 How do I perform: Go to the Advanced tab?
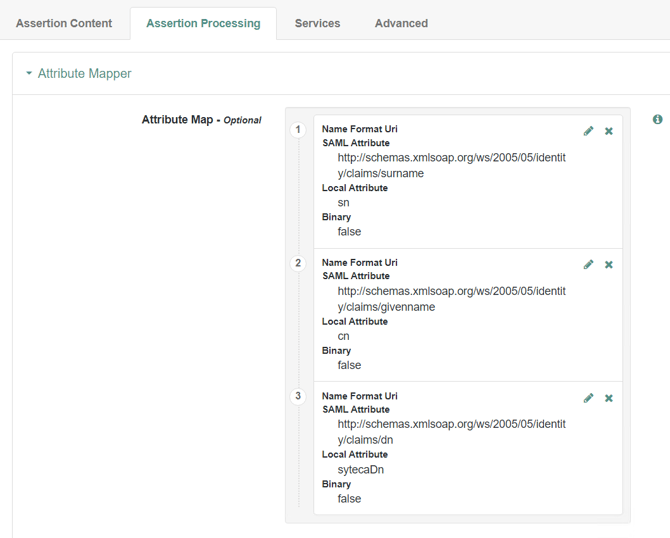(401, 23)
